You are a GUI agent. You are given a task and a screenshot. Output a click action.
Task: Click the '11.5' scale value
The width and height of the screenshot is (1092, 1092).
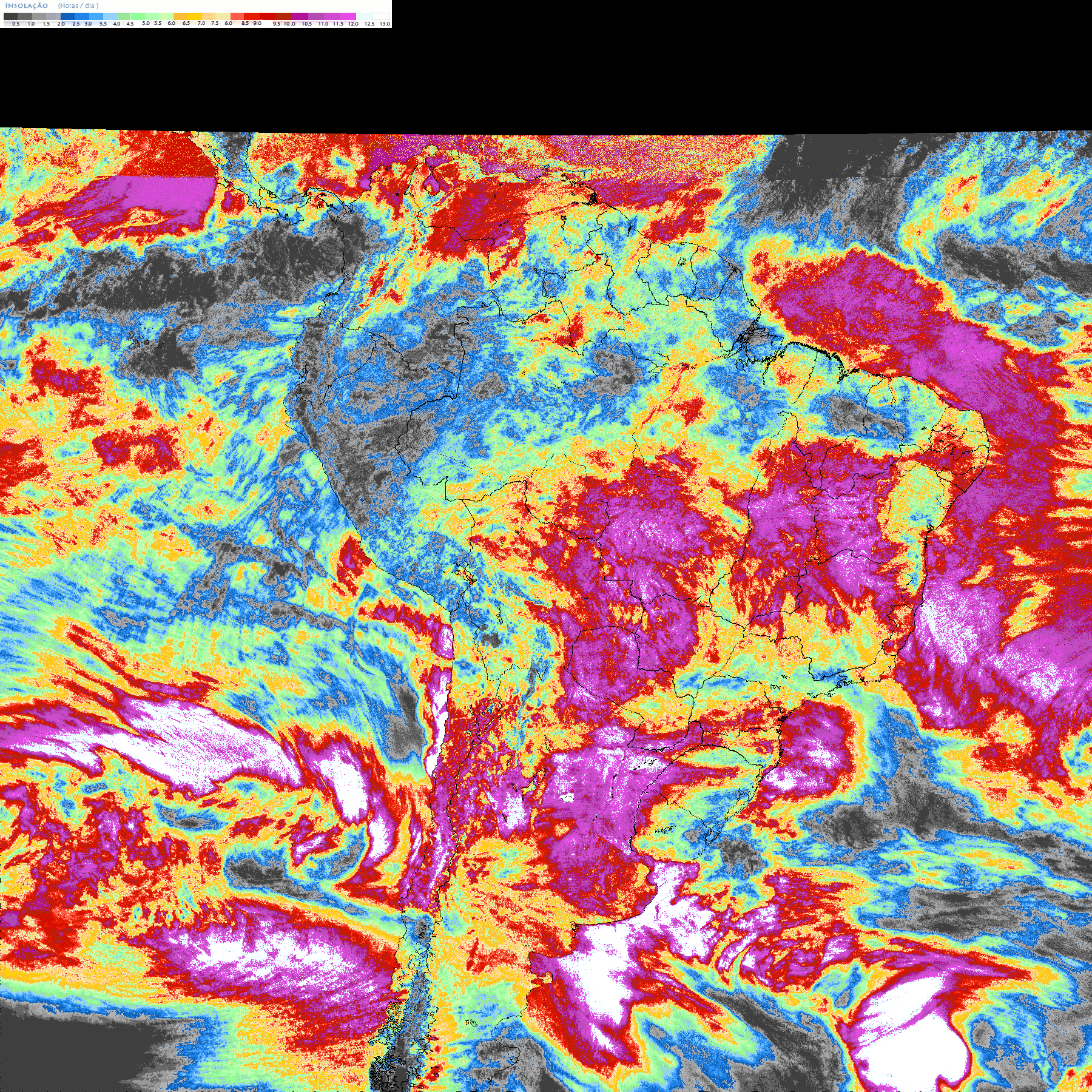click(x=338, y=24)
